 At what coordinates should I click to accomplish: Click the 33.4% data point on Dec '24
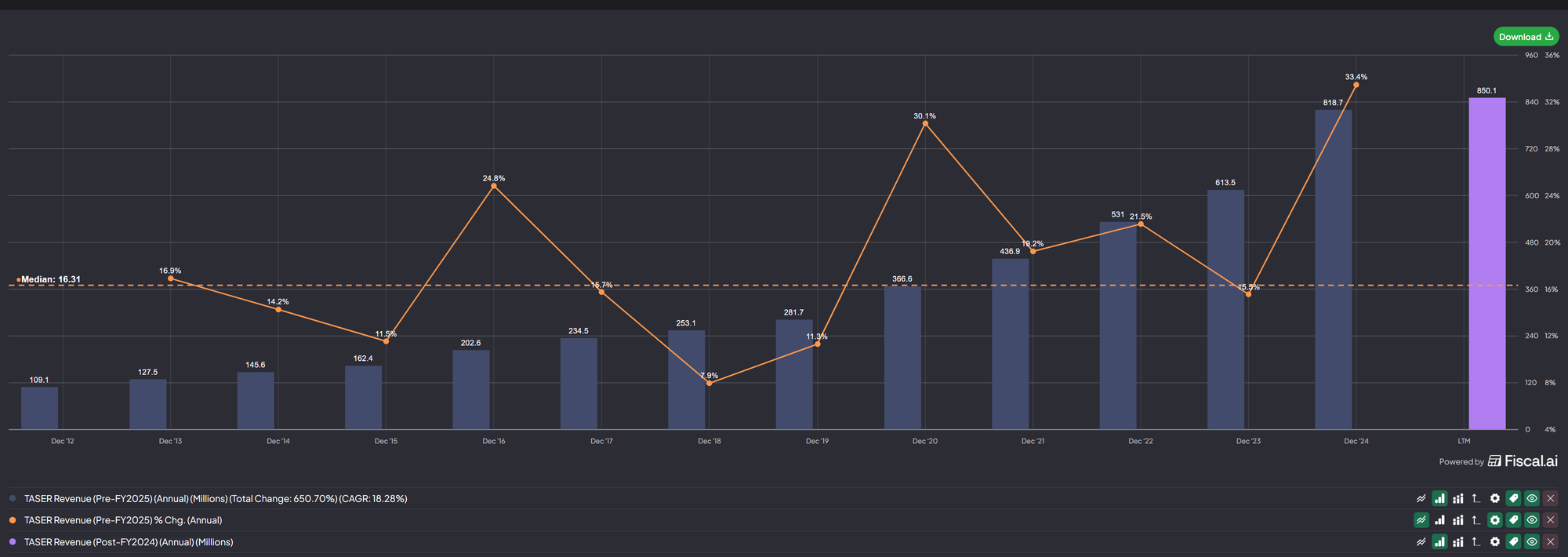tap(1356, 85)
